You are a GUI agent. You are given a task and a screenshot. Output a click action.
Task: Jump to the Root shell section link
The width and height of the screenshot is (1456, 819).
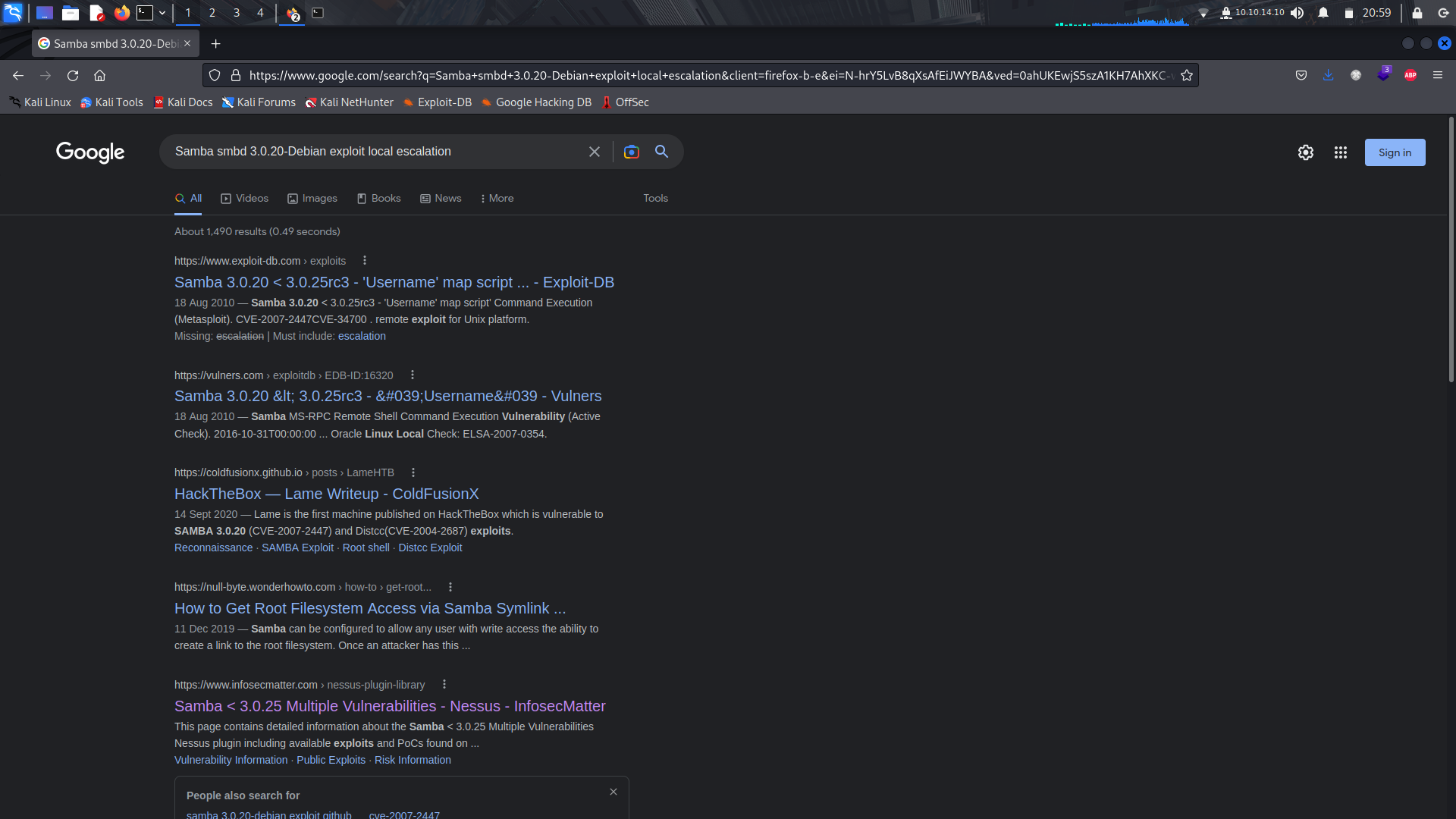366,548
